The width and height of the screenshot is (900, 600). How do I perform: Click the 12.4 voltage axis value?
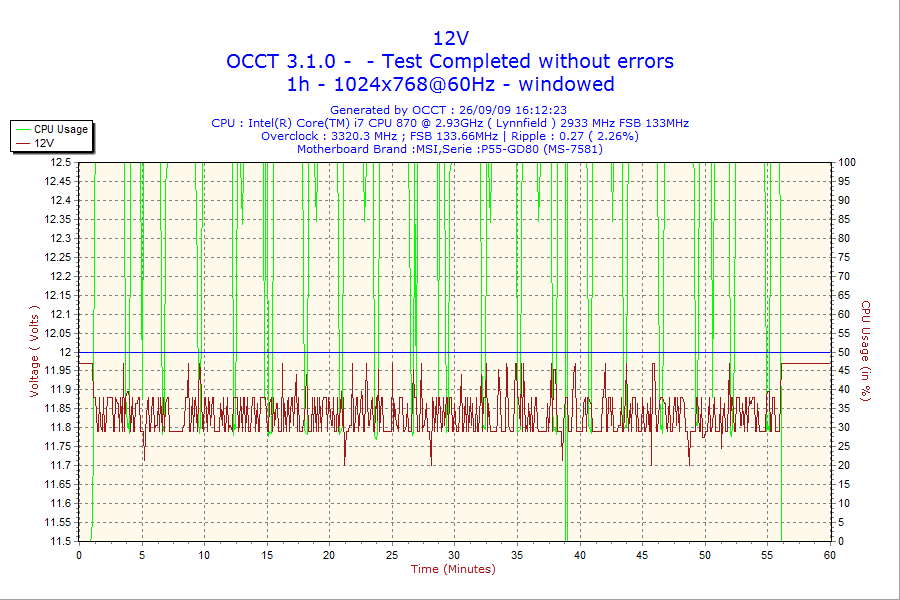click(61, 200)
